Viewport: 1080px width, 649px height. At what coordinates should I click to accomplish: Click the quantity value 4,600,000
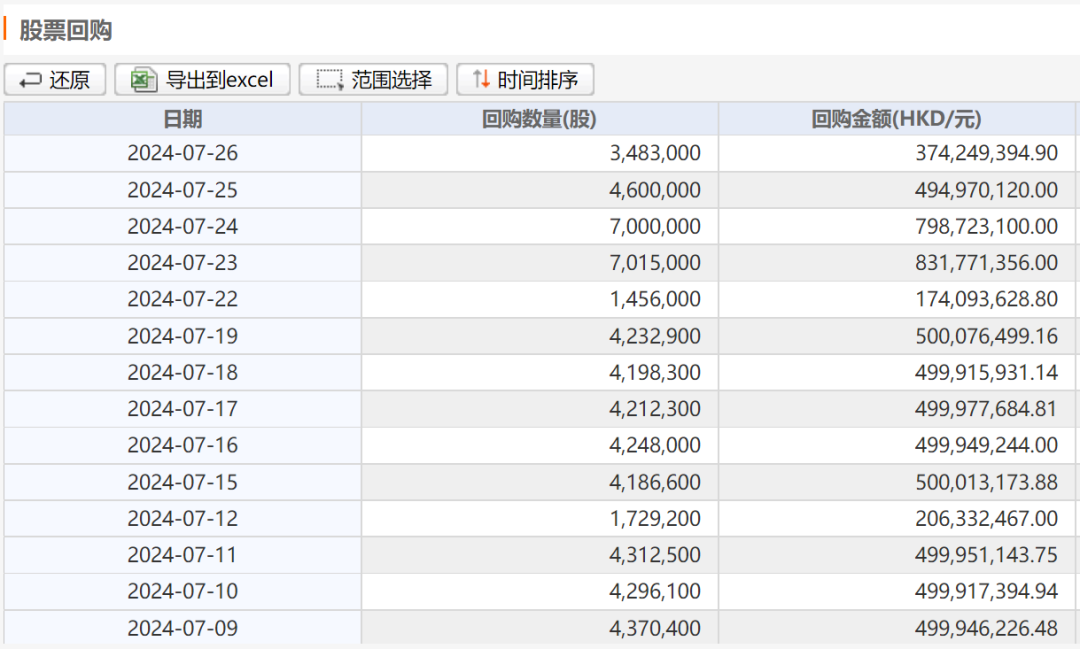point(655,189)
